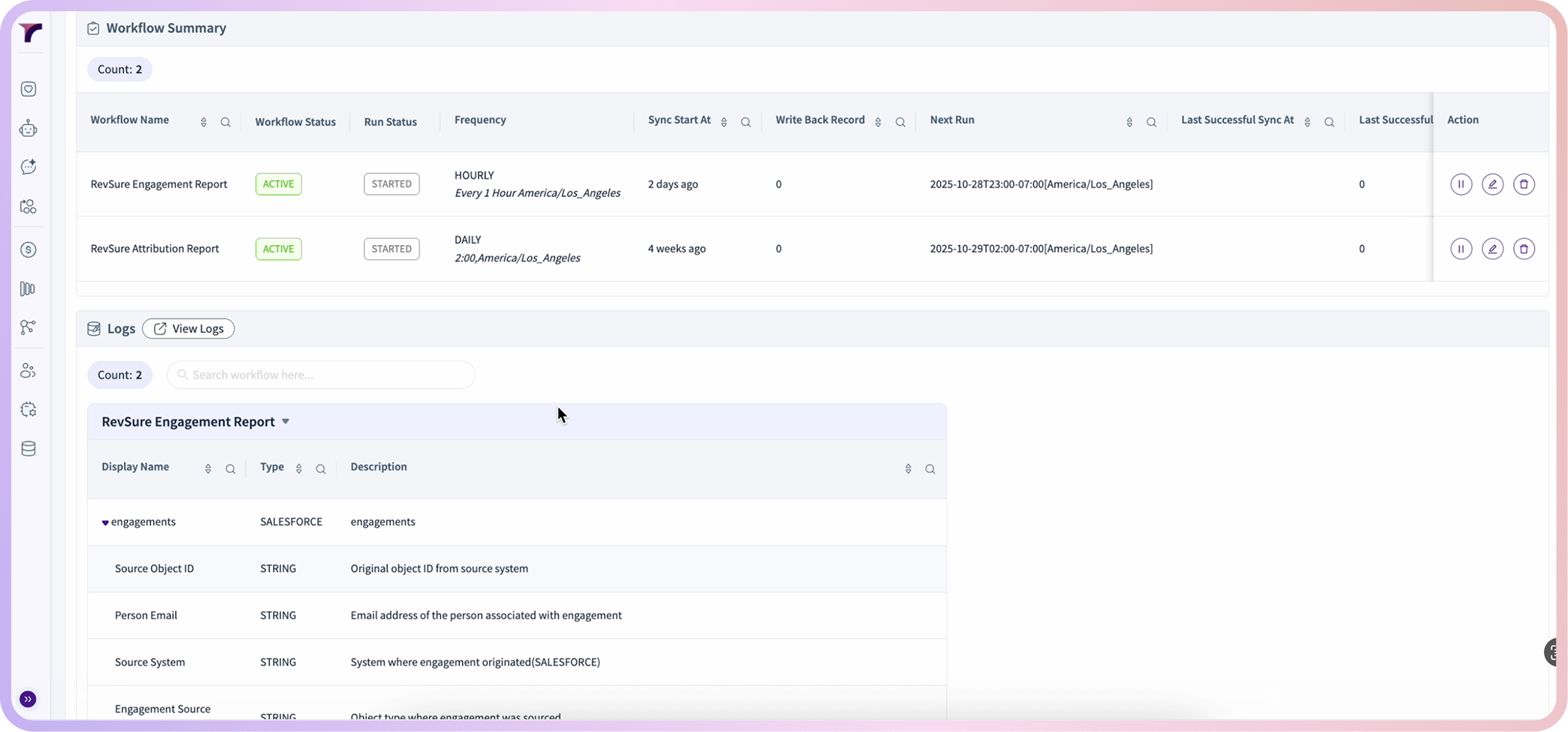Open the branching workflow sidebar icon

[29, 327]
